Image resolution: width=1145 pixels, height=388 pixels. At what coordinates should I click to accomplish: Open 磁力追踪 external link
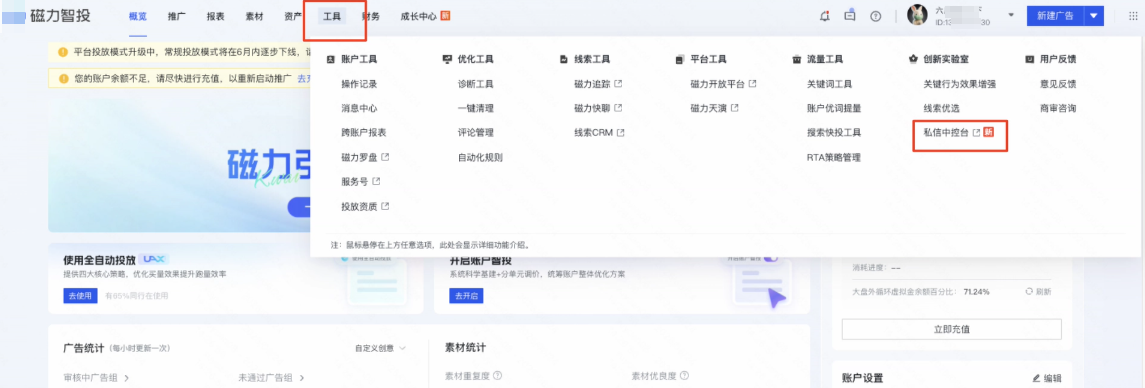tap(598, 84)
